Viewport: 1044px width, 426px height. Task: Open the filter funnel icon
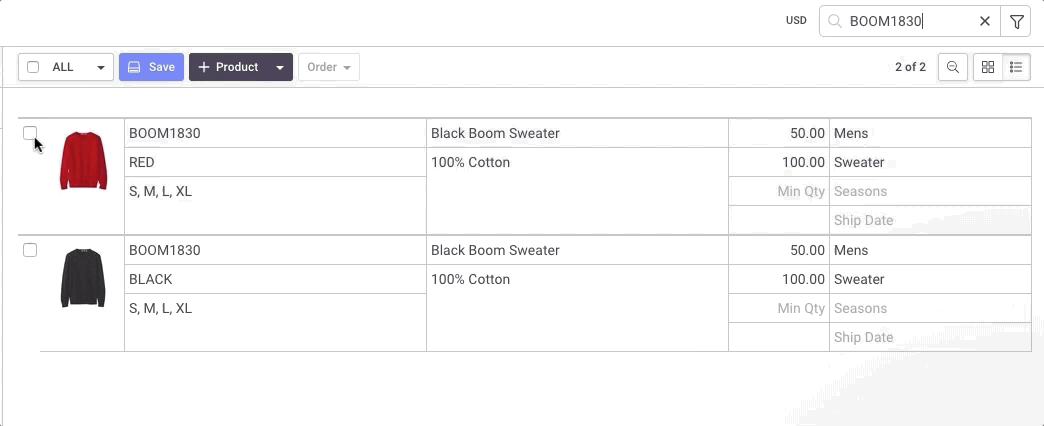1016,21
